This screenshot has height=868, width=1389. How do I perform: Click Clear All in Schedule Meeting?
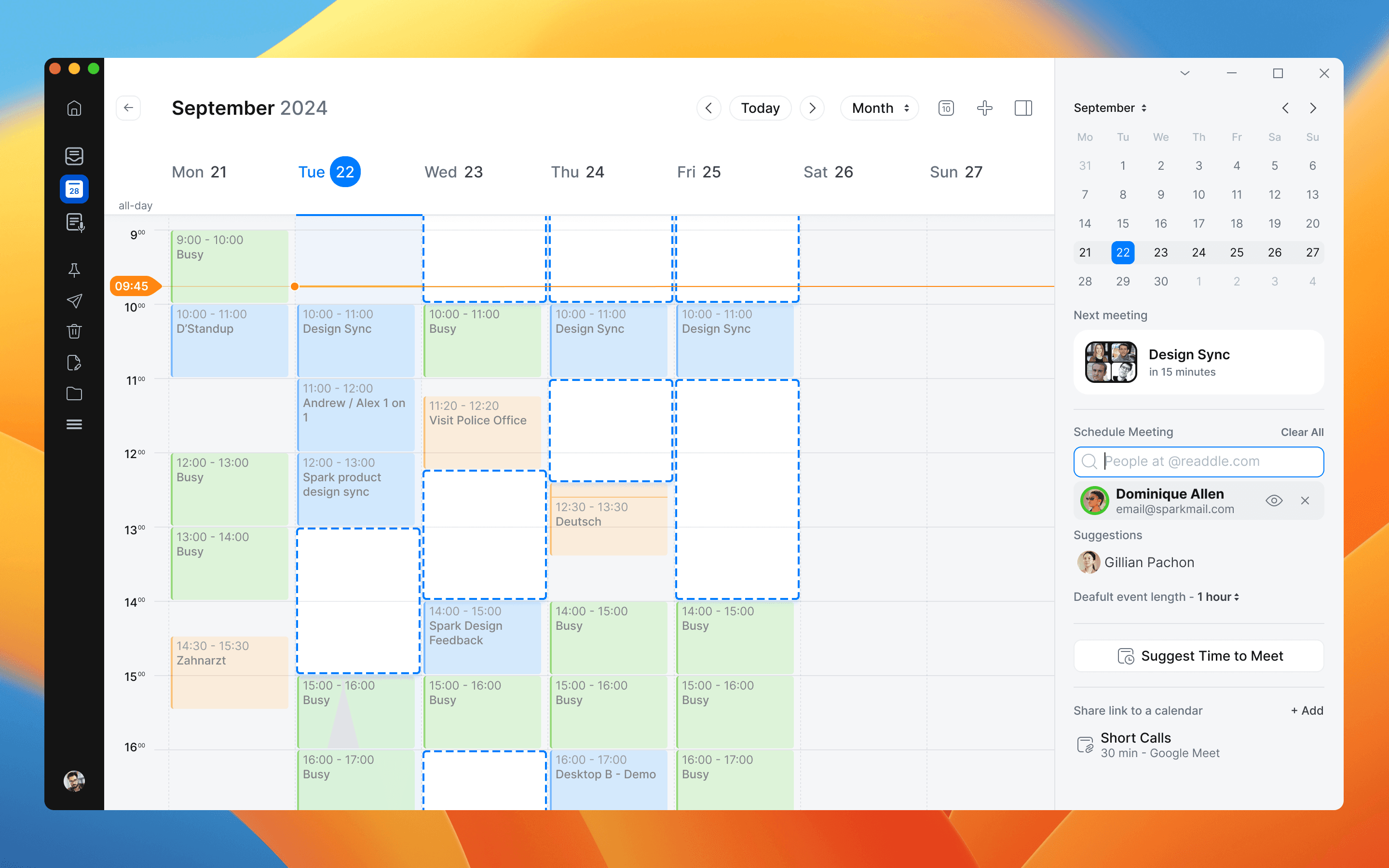[1302, 432]
